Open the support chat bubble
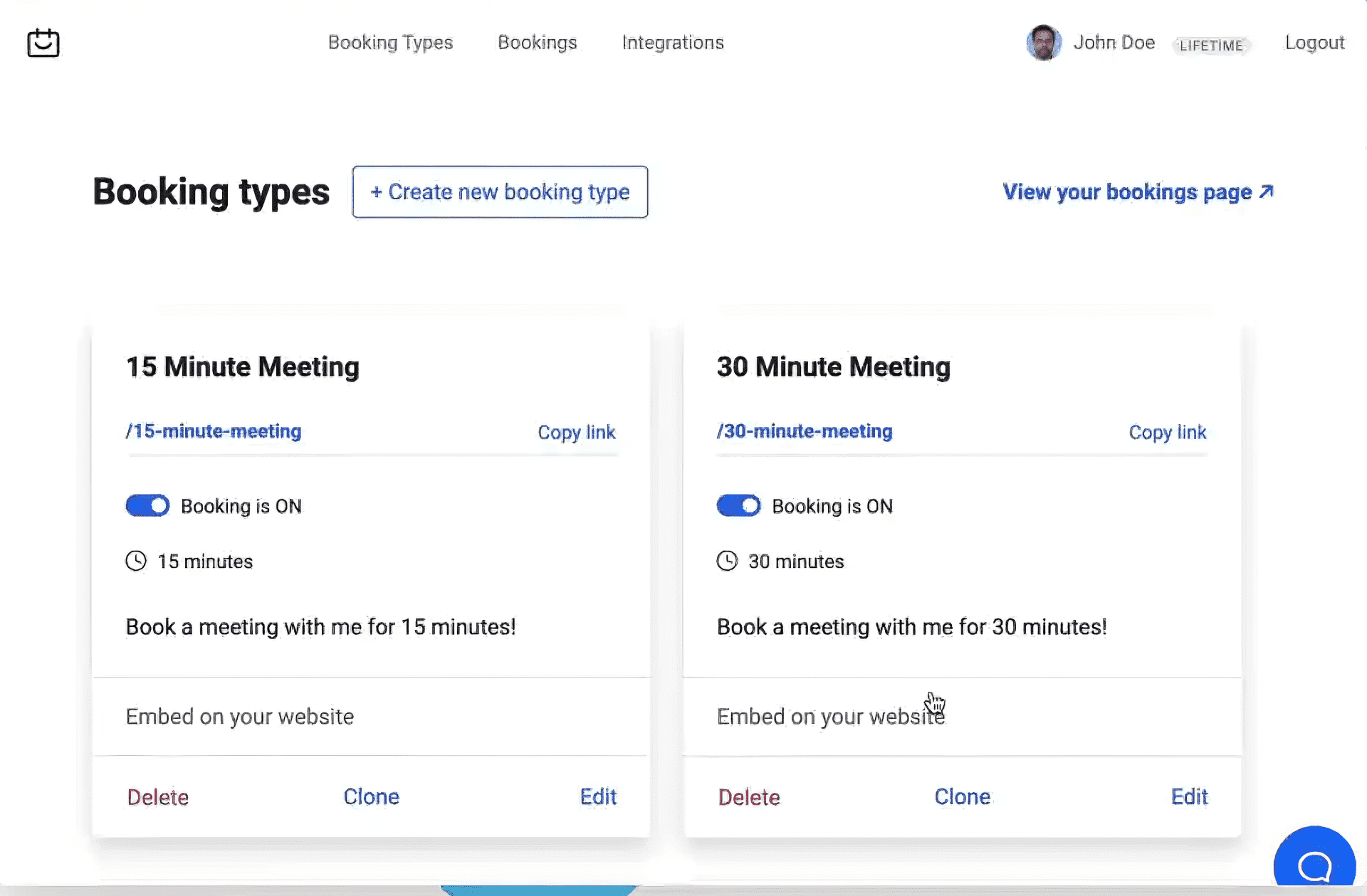 (1314, 865)
